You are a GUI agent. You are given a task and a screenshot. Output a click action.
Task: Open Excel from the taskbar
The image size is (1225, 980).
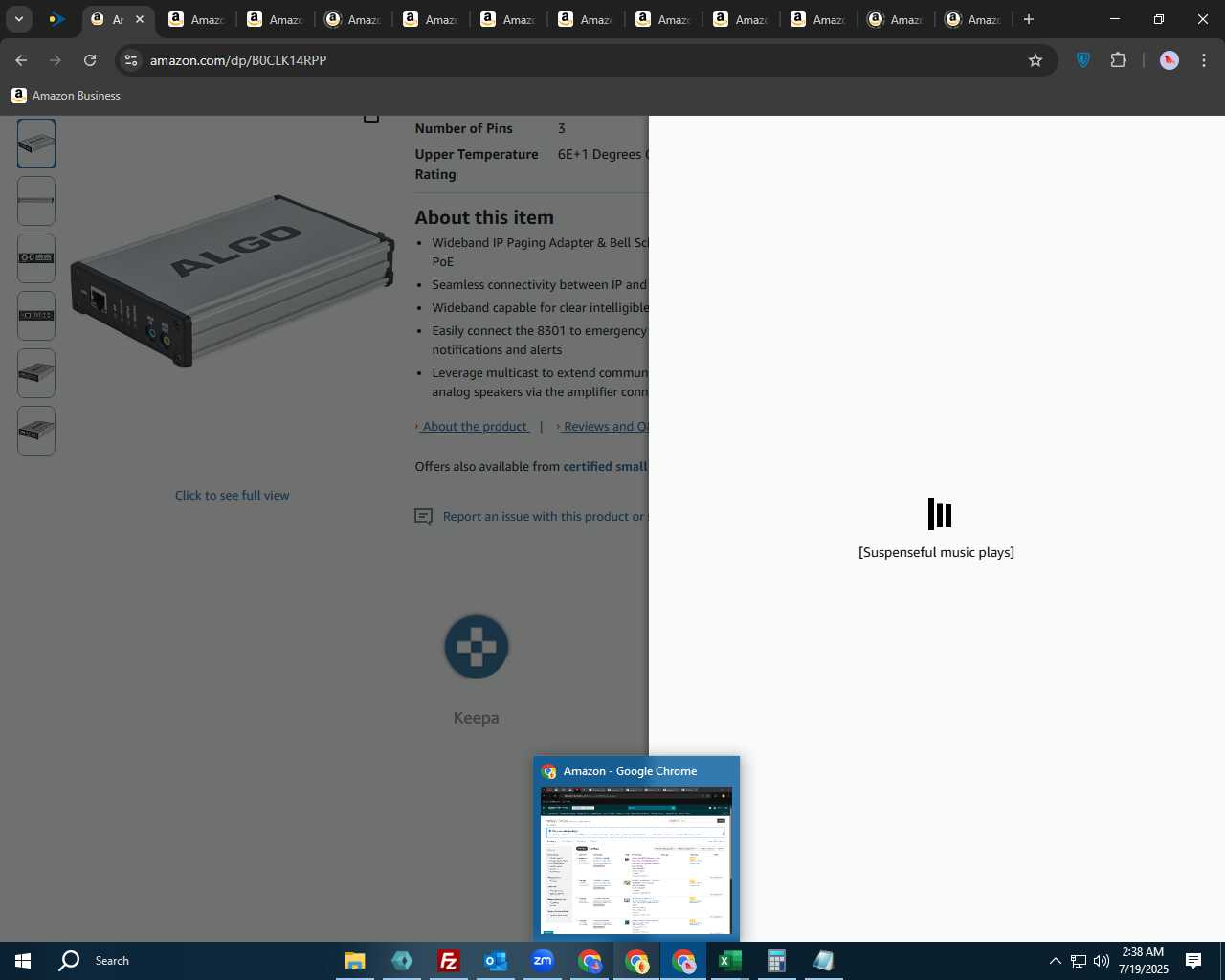pyautogui.click(x=730, y=961)
